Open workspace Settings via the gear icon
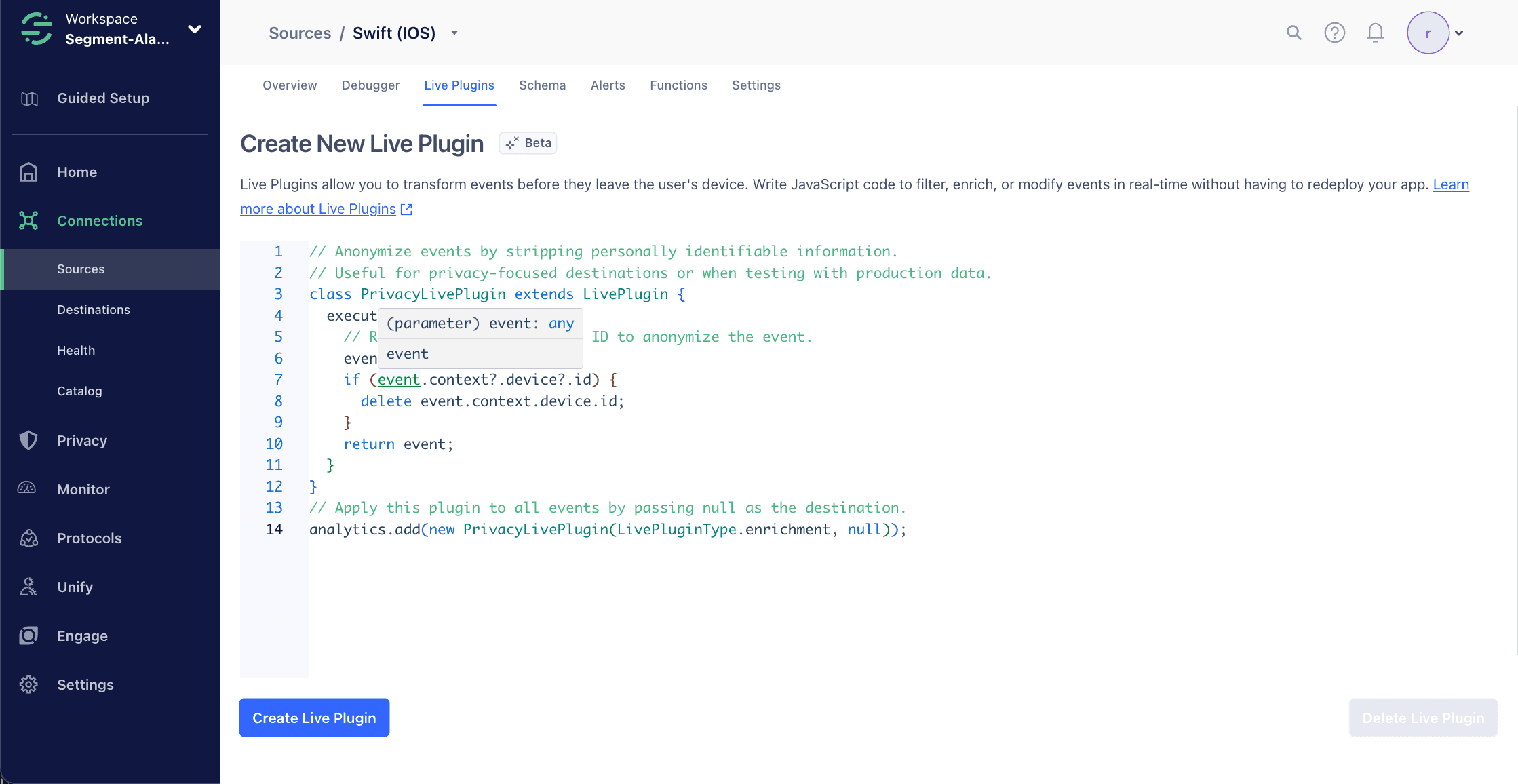The height and width of the screenshot is (784, 1518). click(x=28, y=684)
